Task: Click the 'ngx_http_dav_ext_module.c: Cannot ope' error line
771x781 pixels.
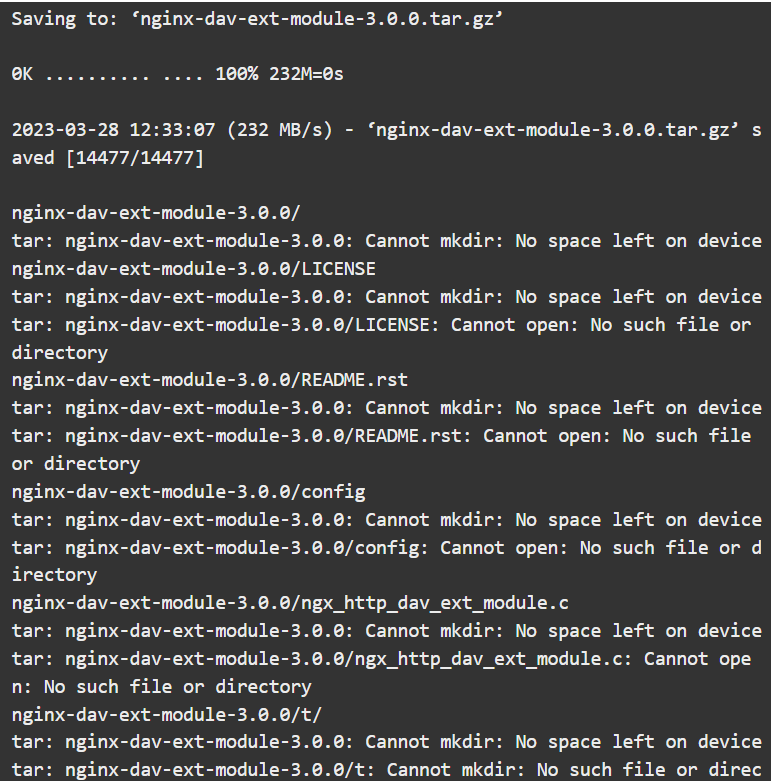Action: pyautogui.click(x=381, y=659)
